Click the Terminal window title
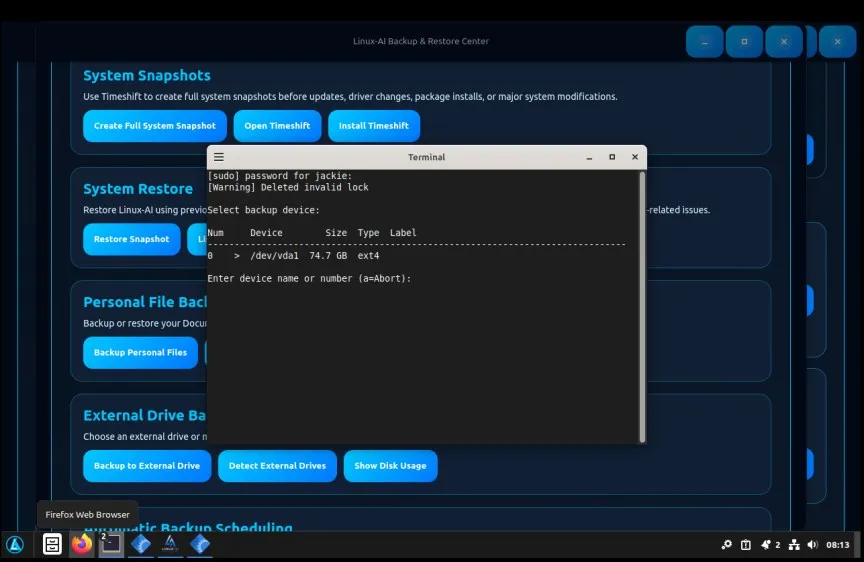The width and height of the screenshot is (864, 562). (x=426, y=157)
